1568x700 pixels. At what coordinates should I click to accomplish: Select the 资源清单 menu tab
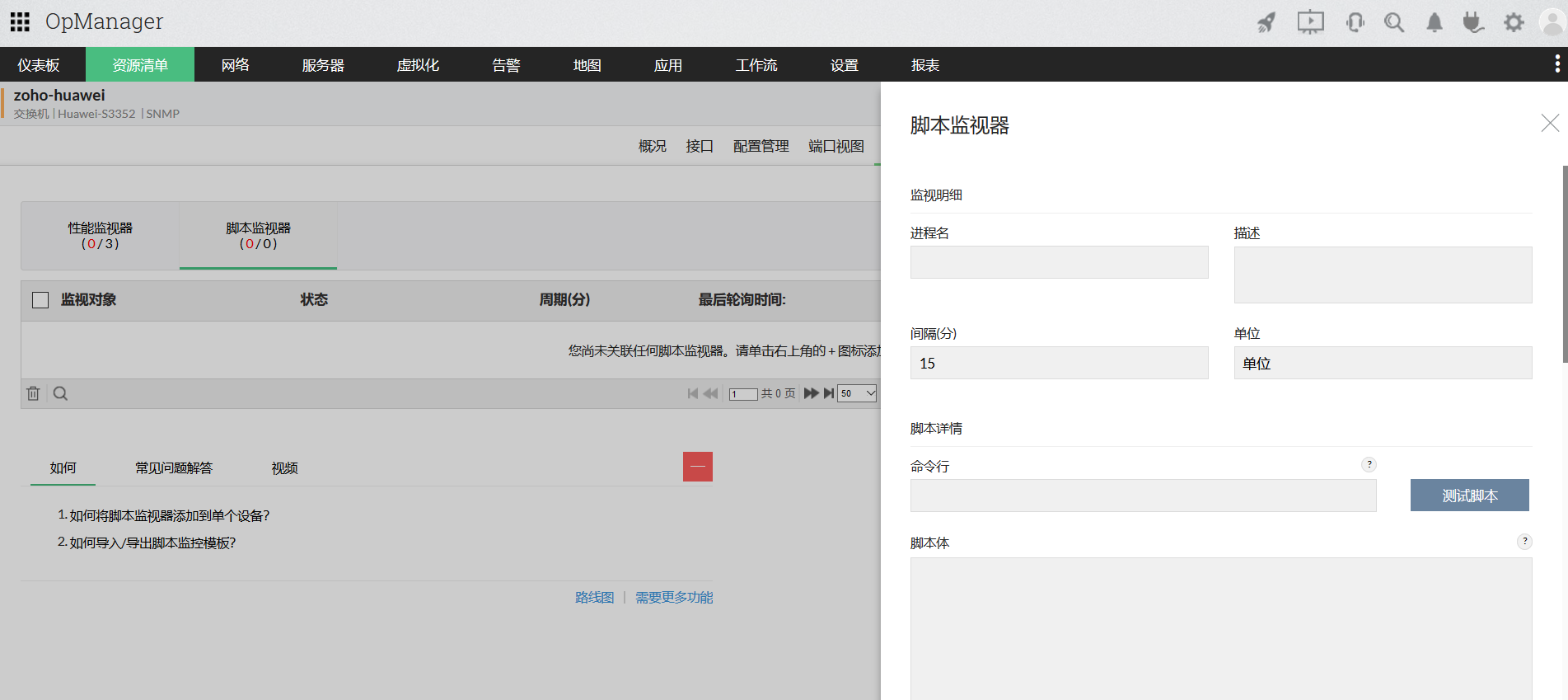click(140, 65)
